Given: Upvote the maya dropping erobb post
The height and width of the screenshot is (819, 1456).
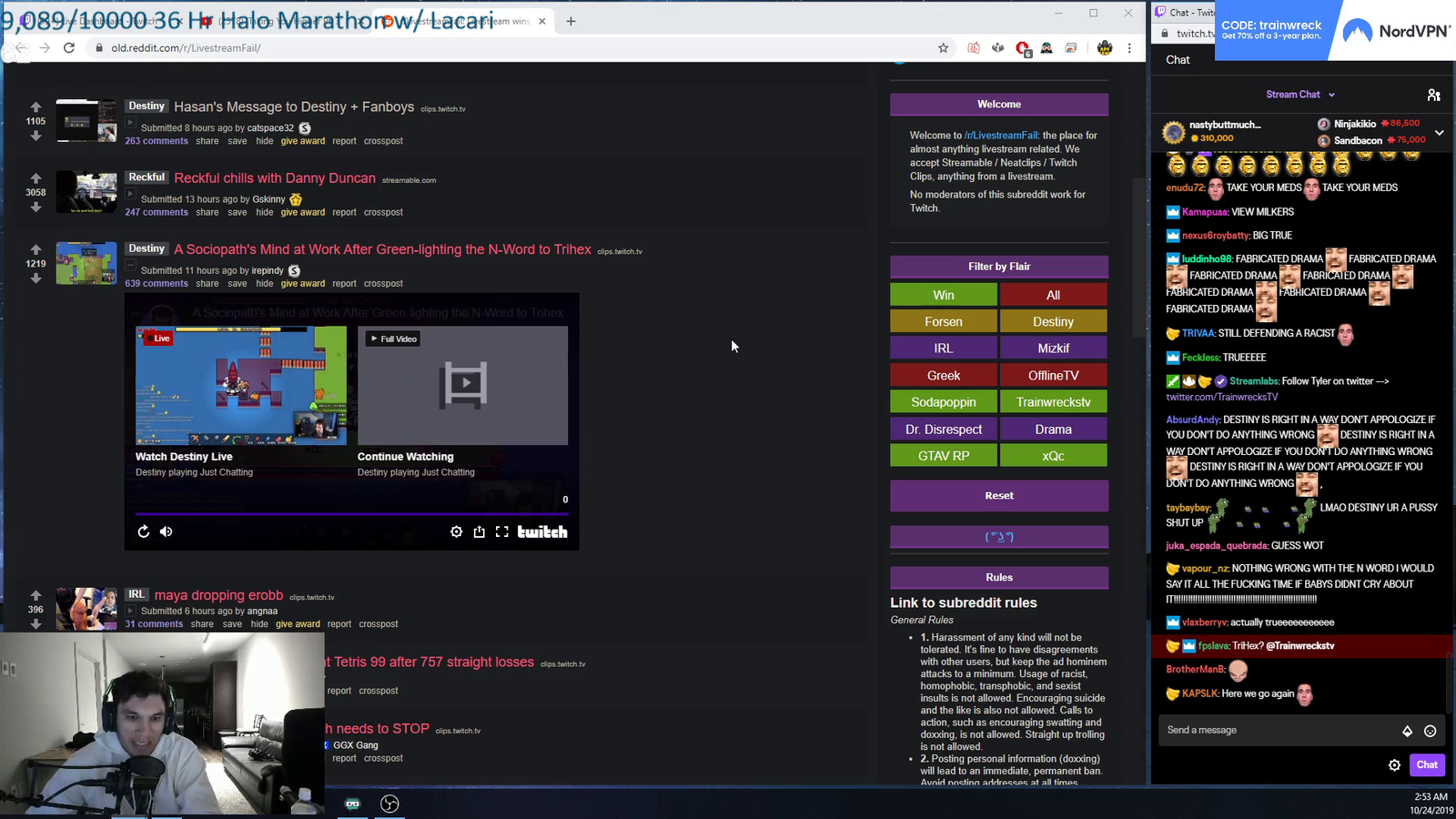Looking at the screenshot, I should (35, 595).
